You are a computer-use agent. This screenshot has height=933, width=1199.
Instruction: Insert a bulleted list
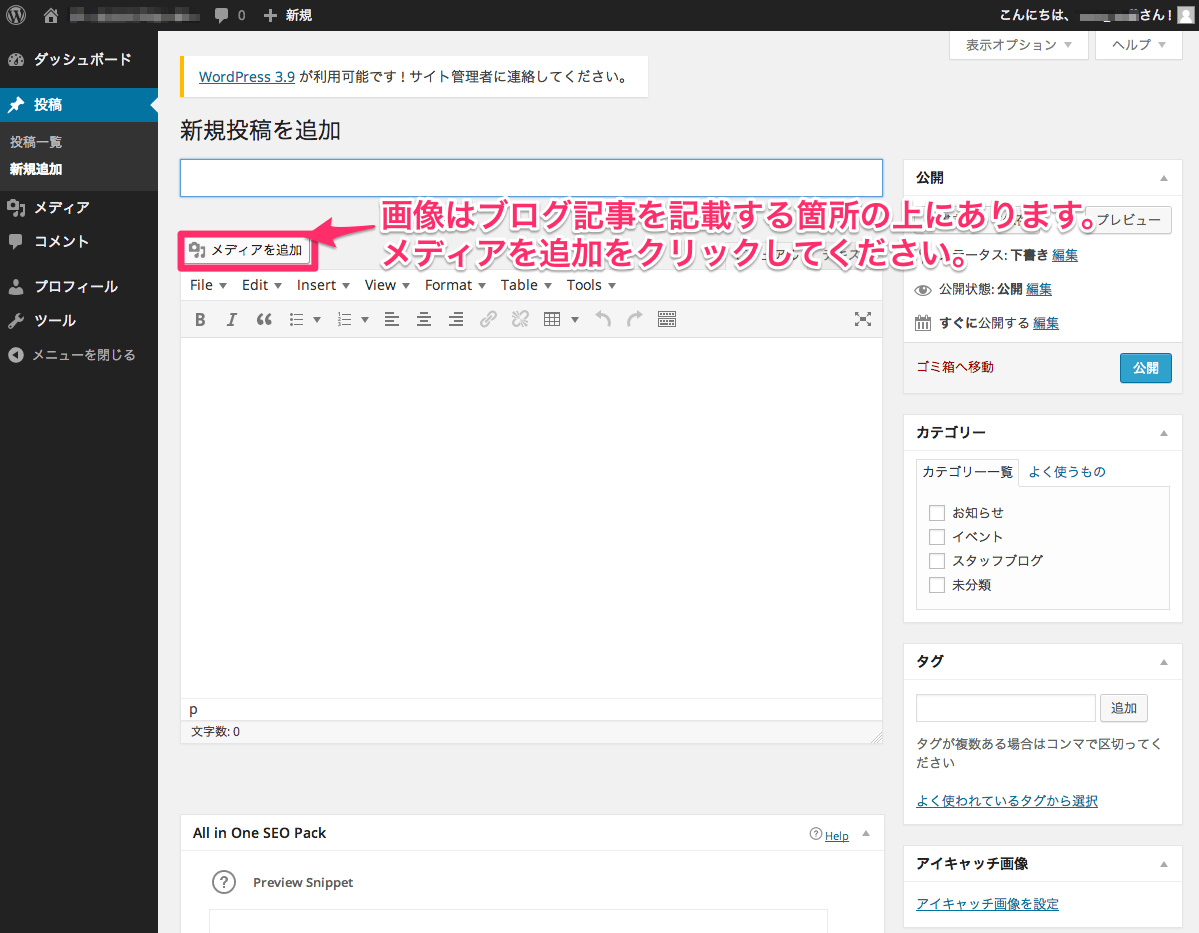click(x=297, y=320)
